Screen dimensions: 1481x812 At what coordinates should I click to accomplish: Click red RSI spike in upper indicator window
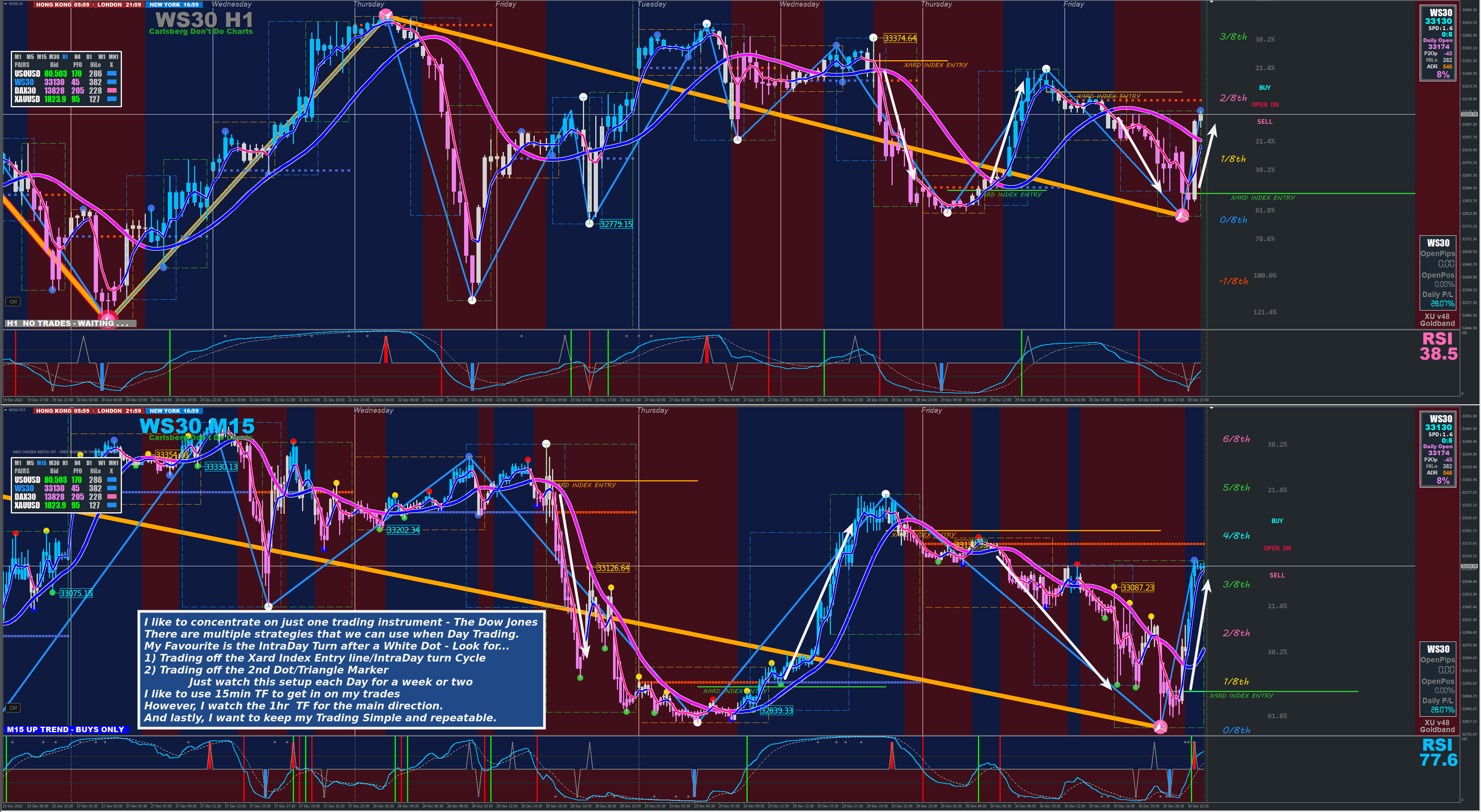pyautogui.click(x=386, y=349)
